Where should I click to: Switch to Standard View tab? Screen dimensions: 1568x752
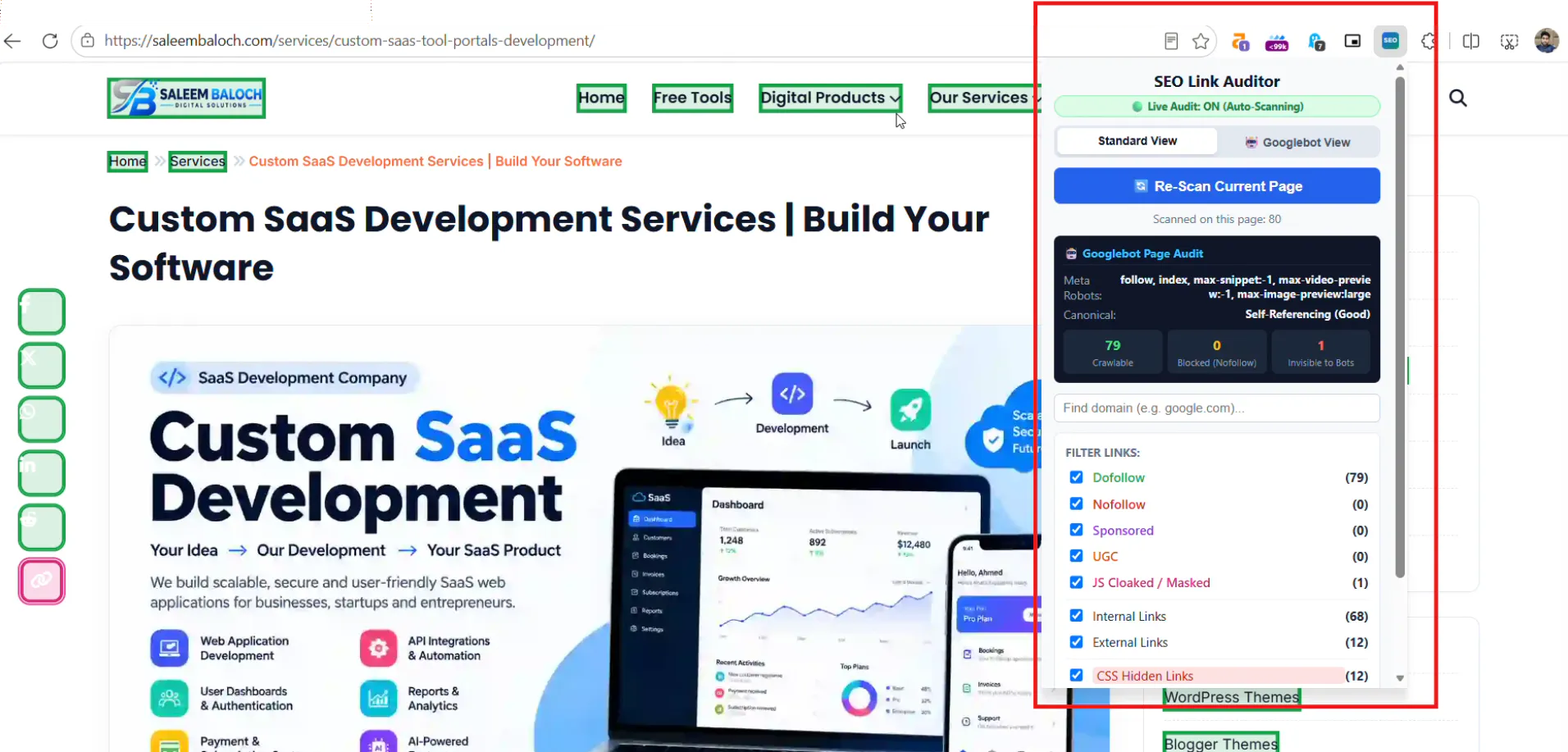[1137, 141]
